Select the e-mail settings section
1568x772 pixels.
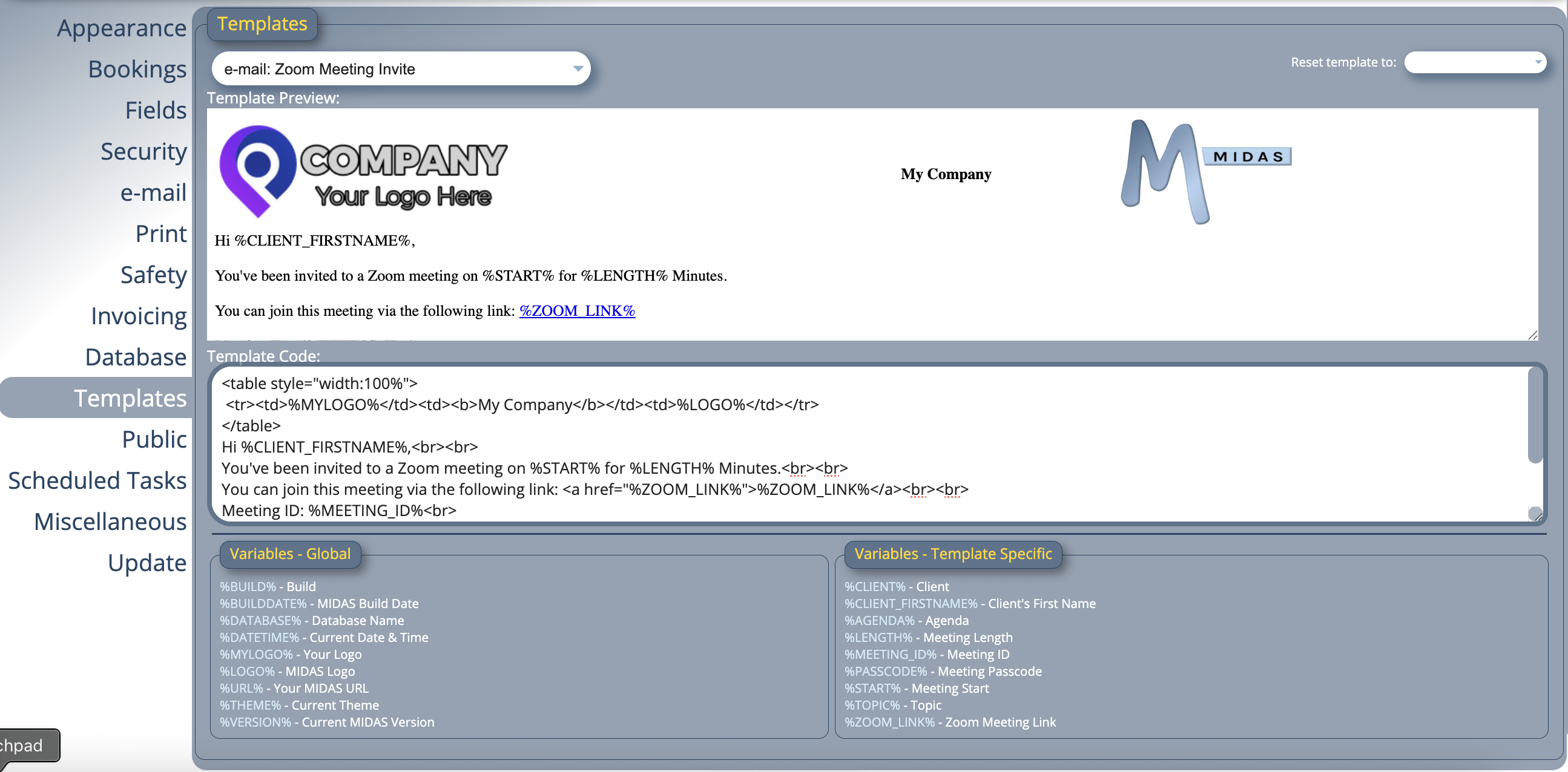(x=153, y=192)
